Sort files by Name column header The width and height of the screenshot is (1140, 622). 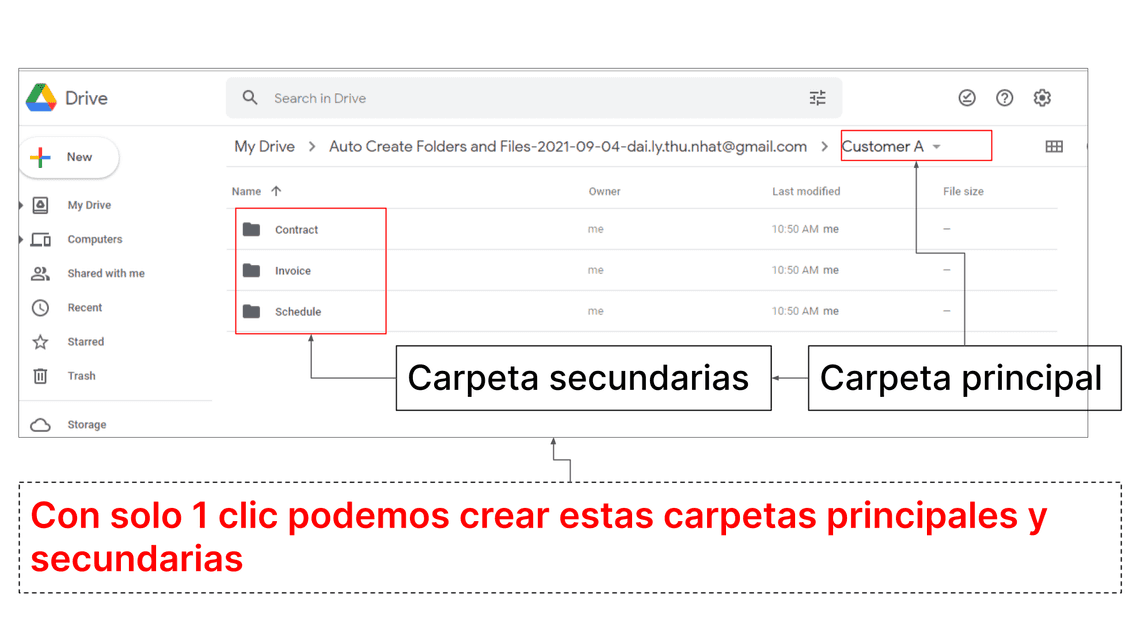pyautogui.click(x=246, y=191)
